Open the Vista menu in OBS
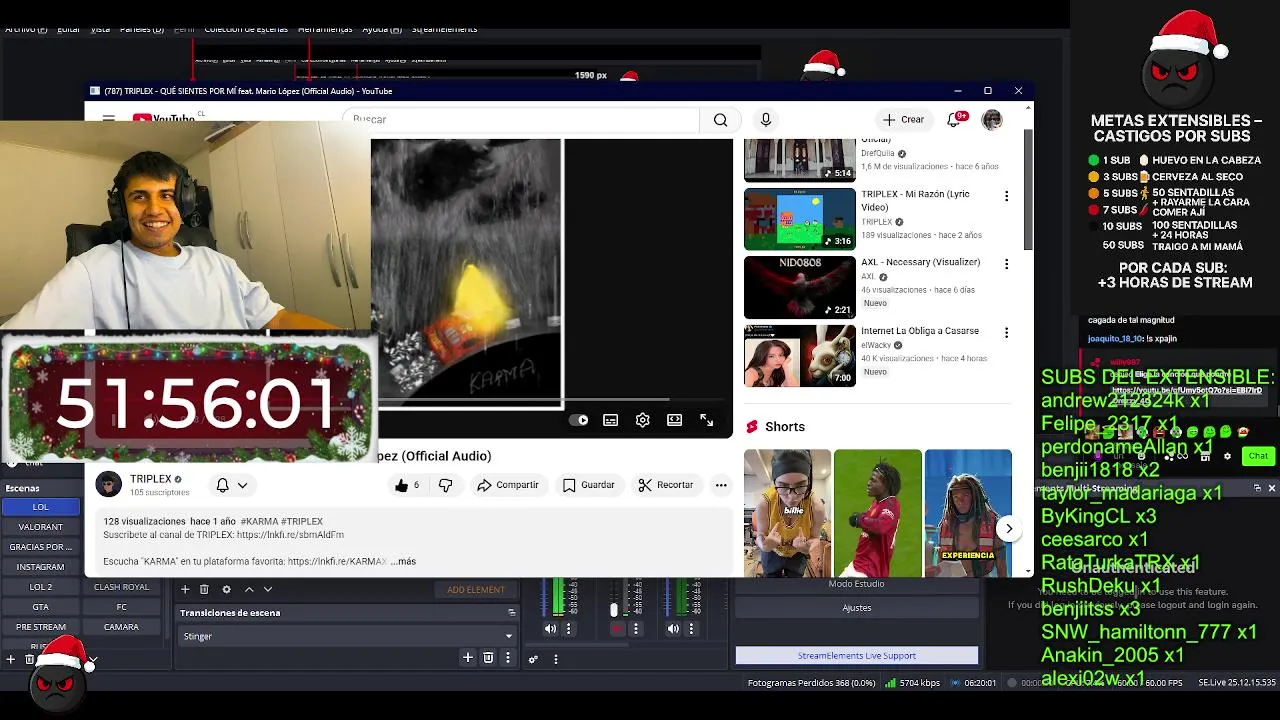This screenshot has height=720, width=1280. tap(100, 29)
